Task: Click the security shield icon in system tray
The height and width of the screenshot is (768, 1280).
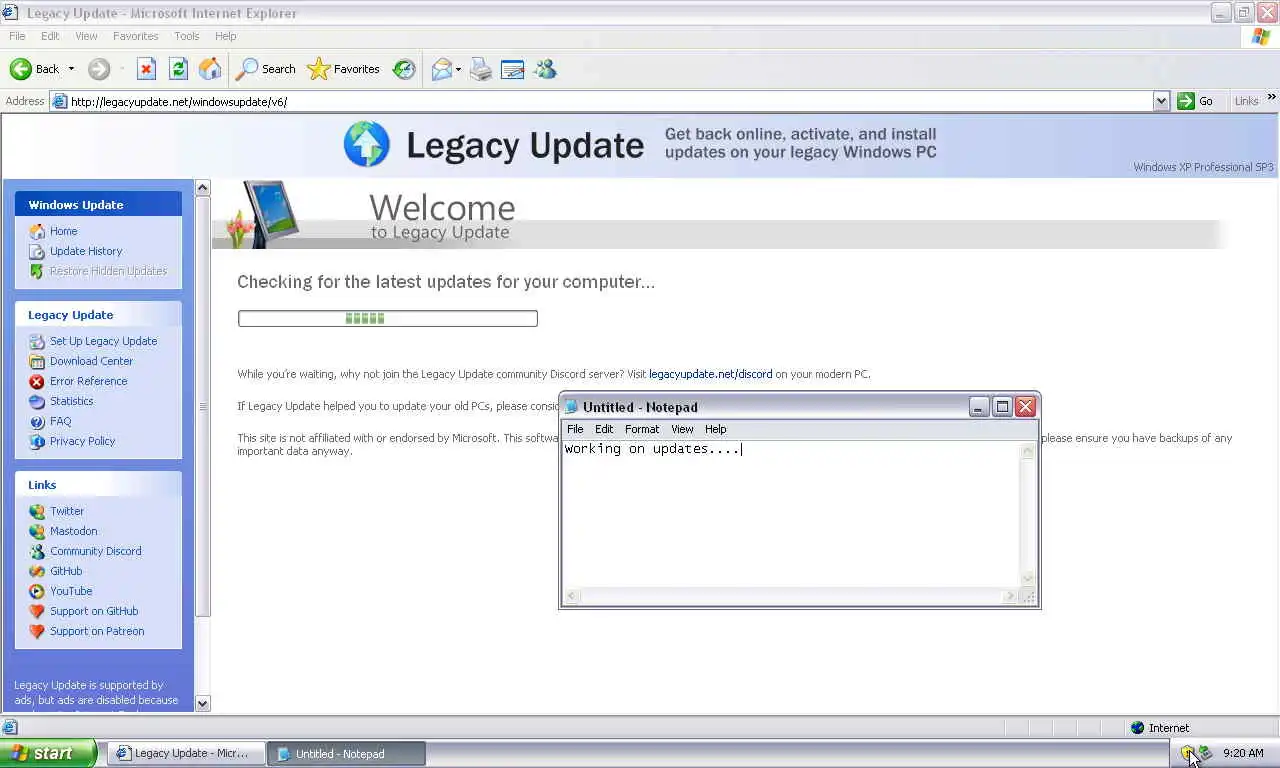Action: coord(1187,753)
